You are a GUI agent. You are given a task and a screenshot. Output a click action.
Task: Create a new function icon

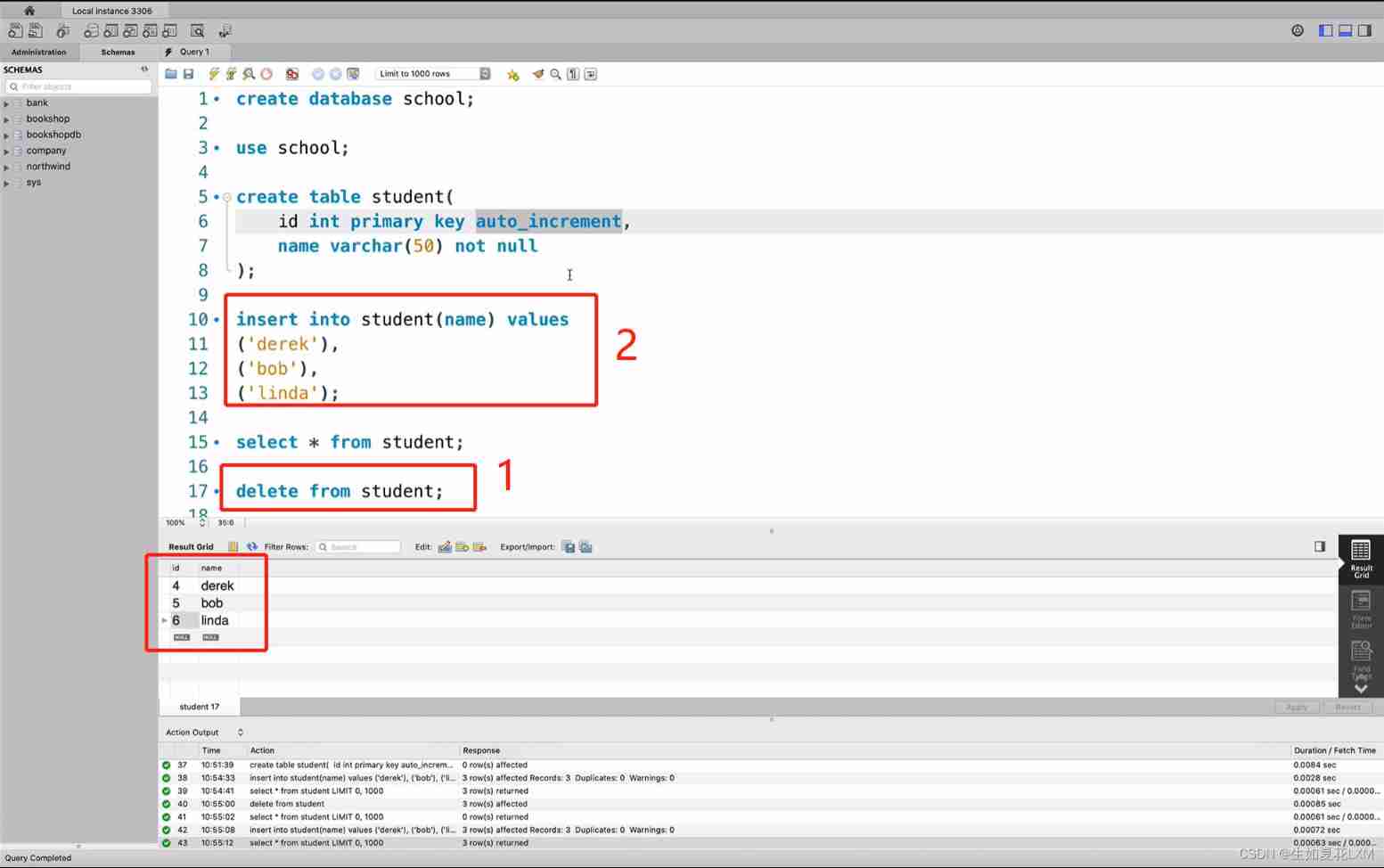tap(169, 31)
